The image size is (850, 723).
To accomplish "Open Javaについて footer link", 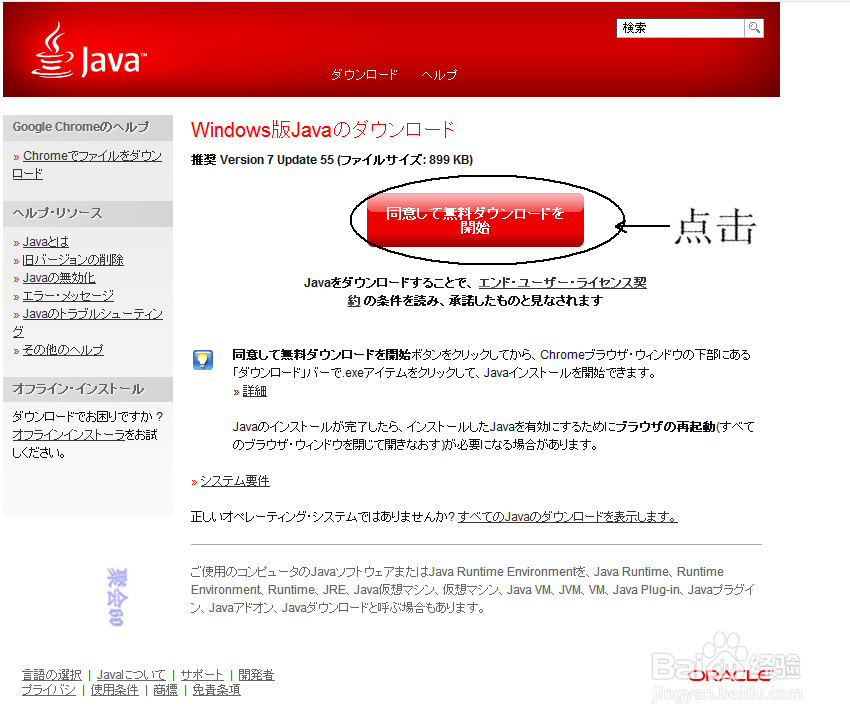I will click(x=131, y=675).
